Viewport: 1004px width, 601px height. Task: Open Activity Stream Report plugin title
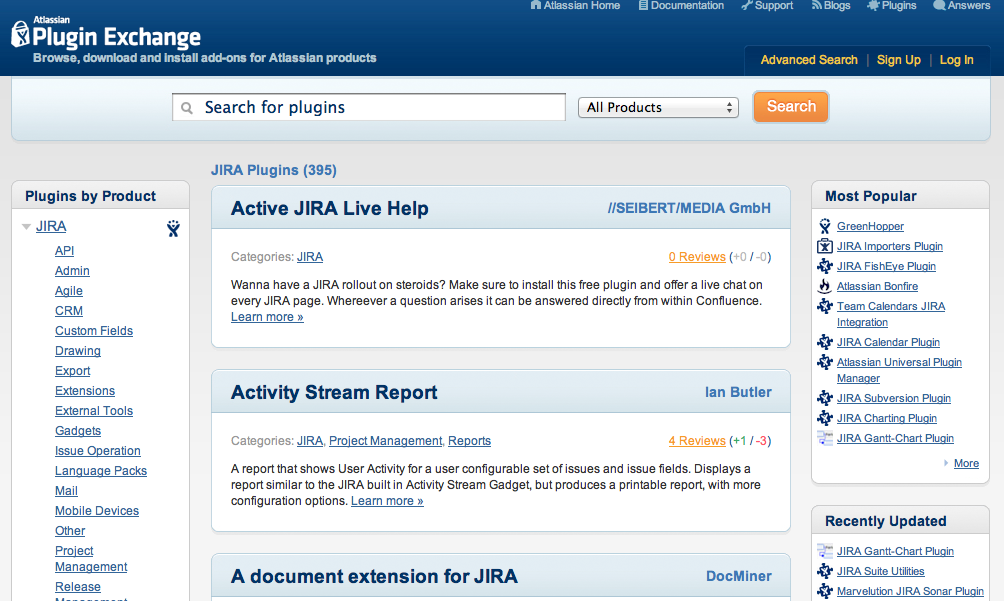334,392
